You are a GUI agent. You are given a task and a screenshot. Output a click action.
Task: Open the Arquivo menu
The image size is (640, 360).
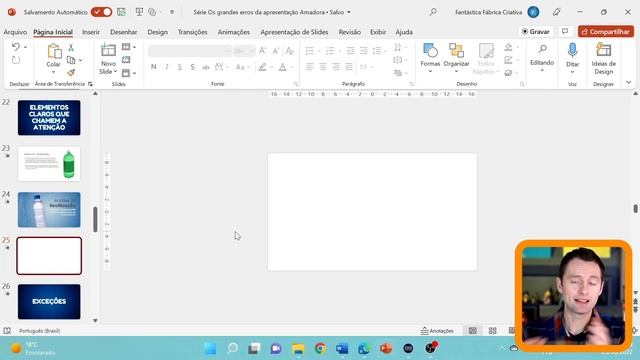coord(15,32)
